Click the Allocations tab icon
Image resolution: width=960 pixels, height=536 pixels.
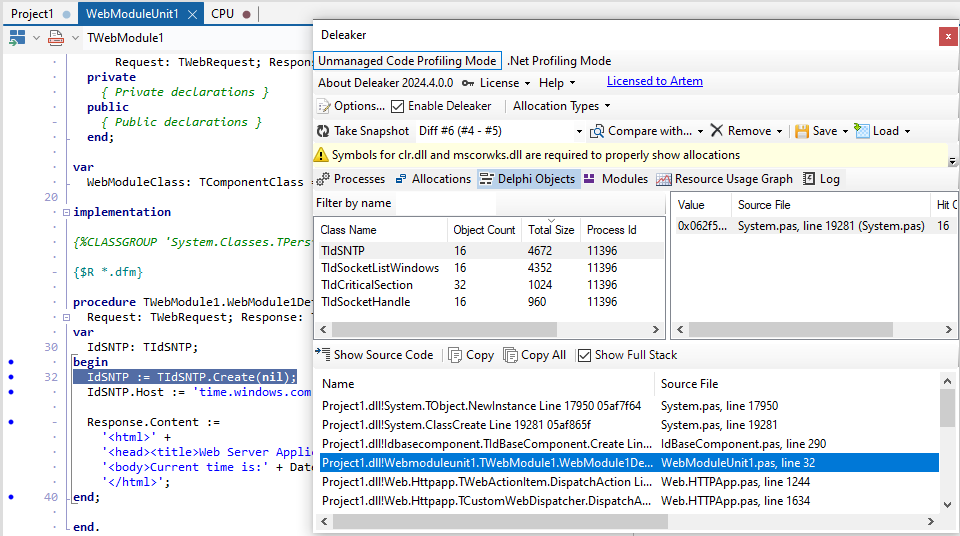click(x=401, y=179)
